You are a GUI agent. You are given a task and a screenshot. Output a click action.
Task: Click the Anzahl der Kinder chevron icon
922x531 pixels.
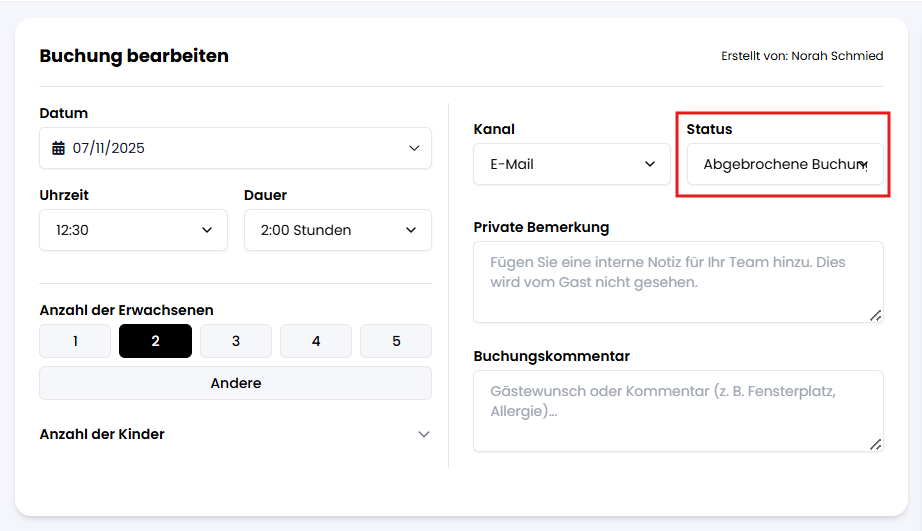click(x=424, y=434)
